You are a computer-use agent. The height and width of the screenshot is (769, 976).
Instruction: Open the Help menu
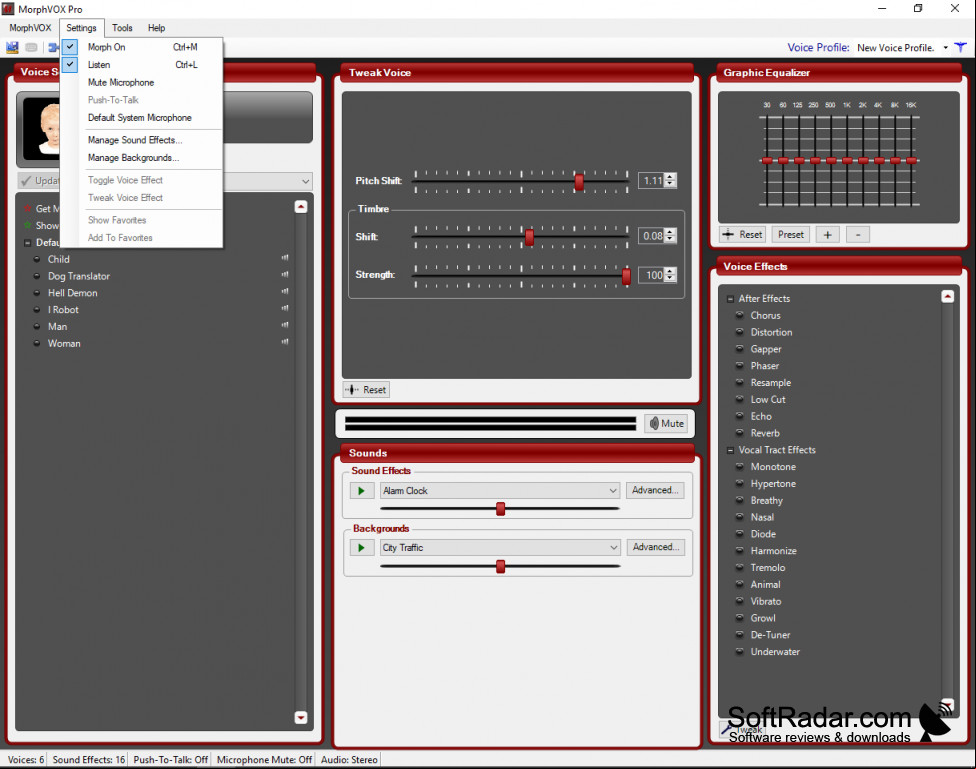(x=156, y=28)
